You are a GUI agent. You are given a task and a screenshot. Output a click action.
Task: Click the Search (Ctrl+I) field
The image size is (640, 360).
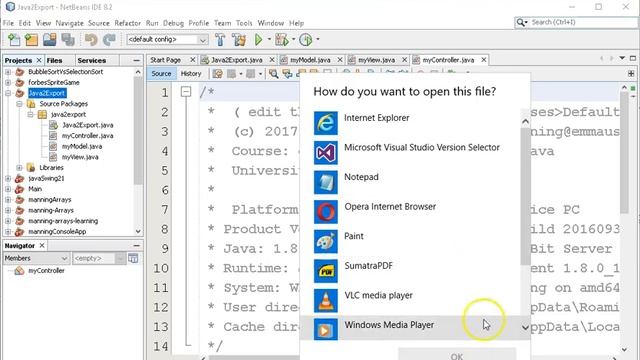576,22
